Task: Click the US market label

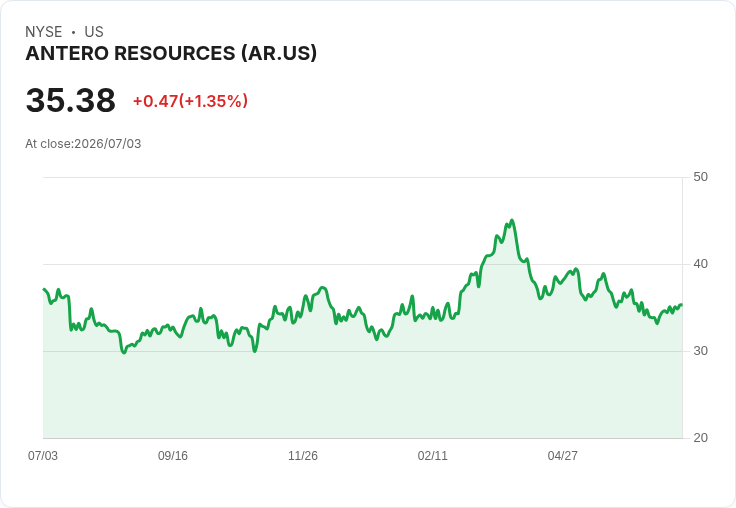Action: (94, 32)
